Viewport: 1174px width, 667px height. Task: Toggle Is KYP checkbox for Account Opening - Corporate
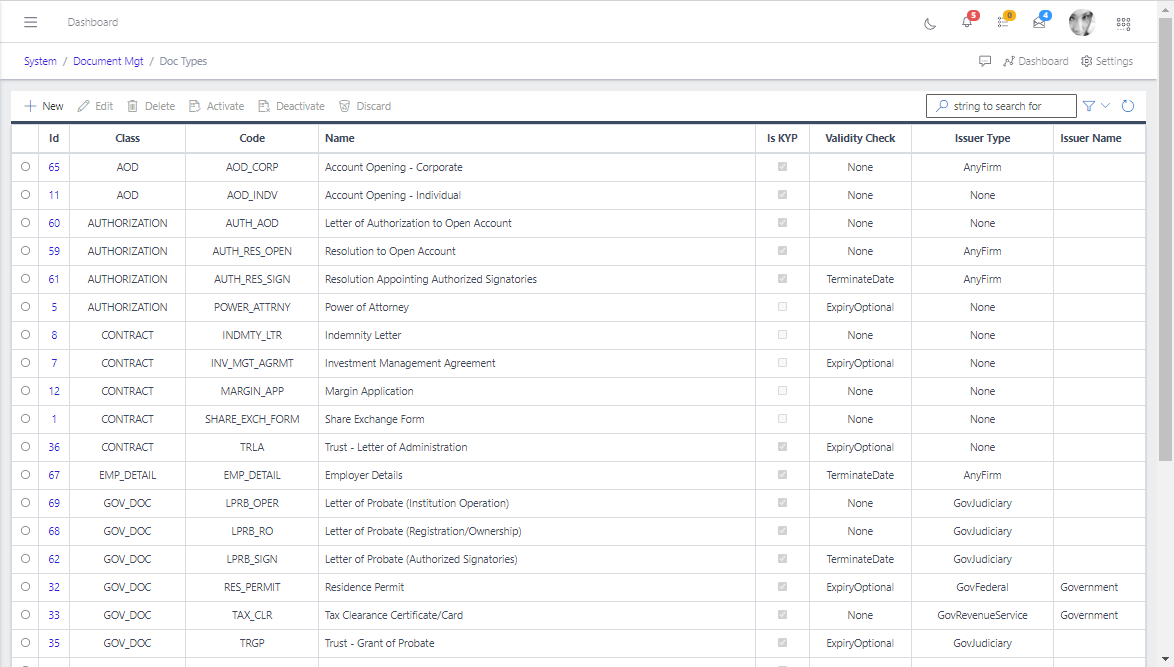tap(782, 167)
